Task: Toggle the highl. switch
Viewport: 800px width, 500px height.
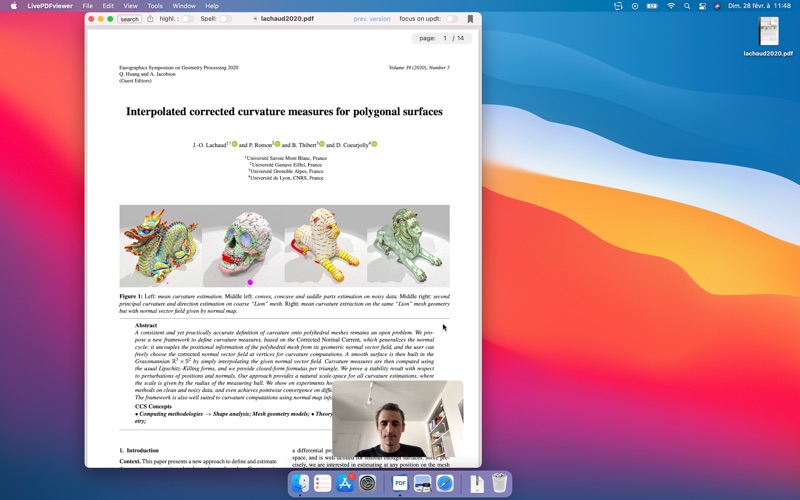Action: 187,19
